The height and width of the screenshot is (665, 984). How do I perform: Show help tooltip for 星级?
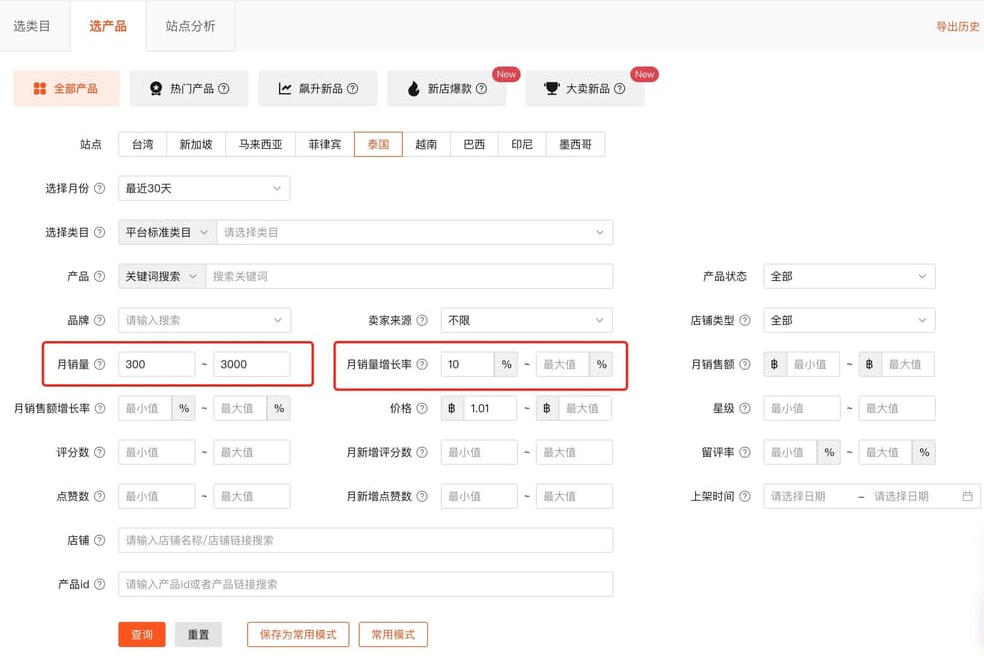744,408
